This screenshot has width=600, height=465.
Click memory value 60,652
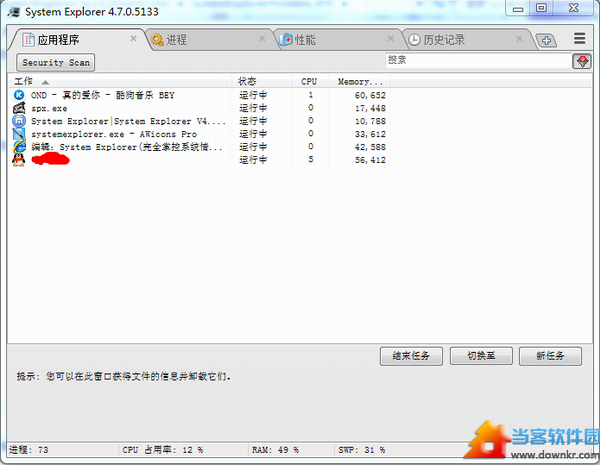pyautogui.click(x=370, y=95)
